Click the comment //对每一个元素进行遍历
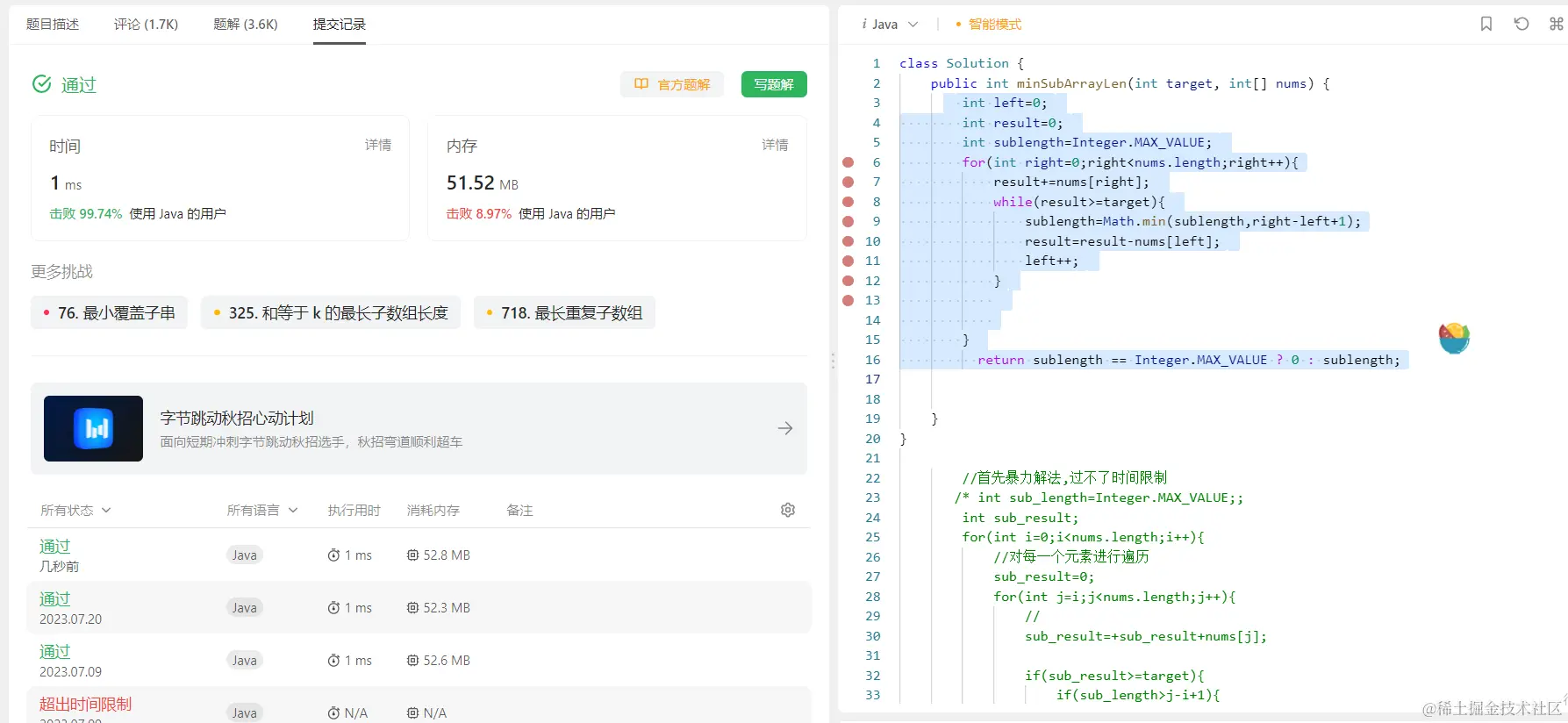The height and width of the screenshot is (723, 1568). tap(1071, 557)
